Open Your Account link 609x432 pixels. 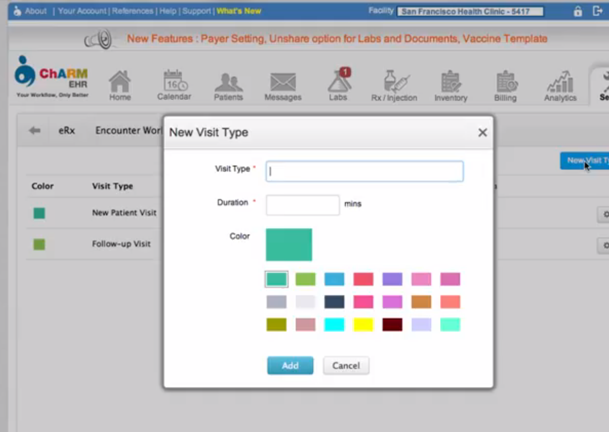(82, 11)
